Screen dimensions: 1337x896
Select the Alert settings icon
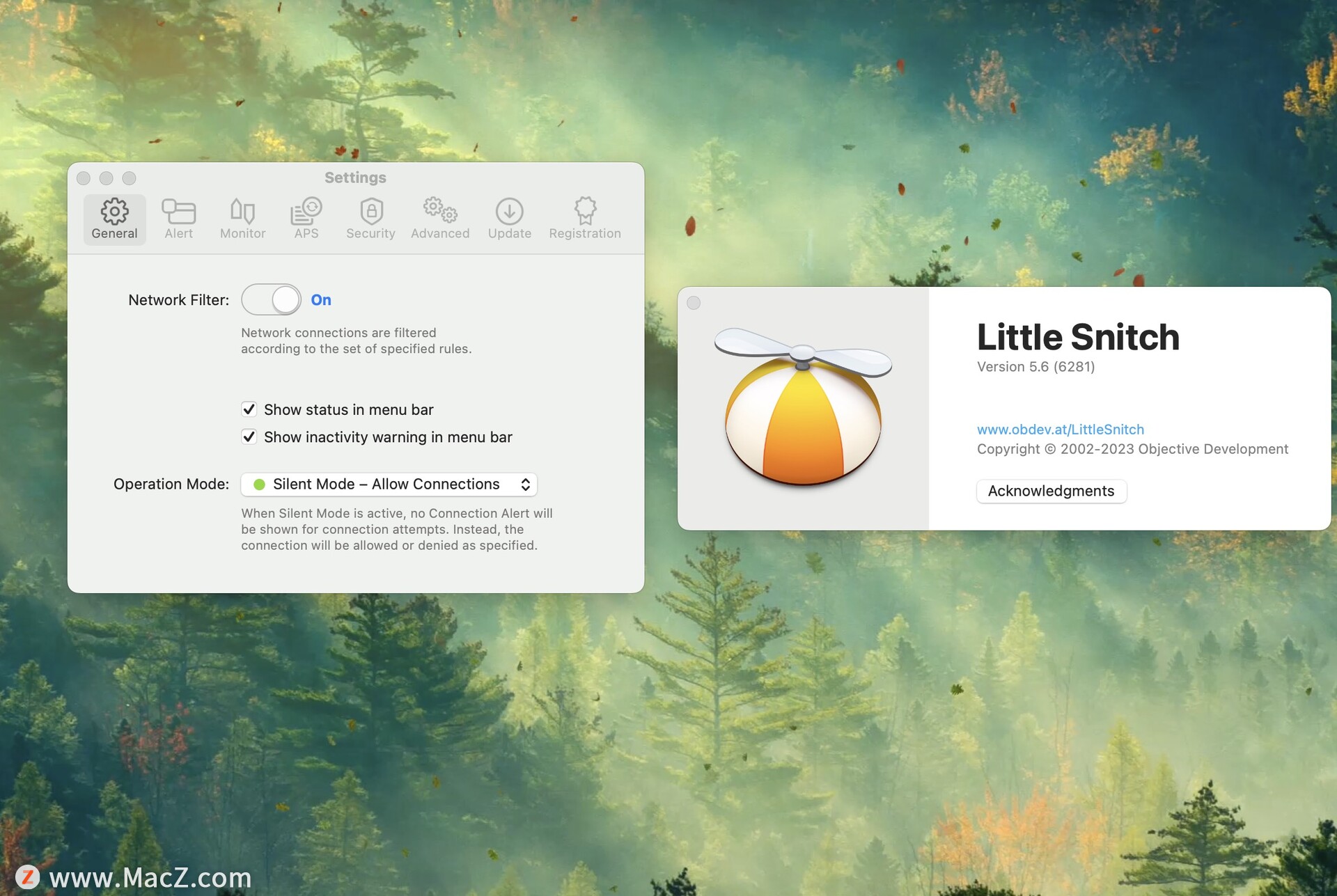click(178, 218)
